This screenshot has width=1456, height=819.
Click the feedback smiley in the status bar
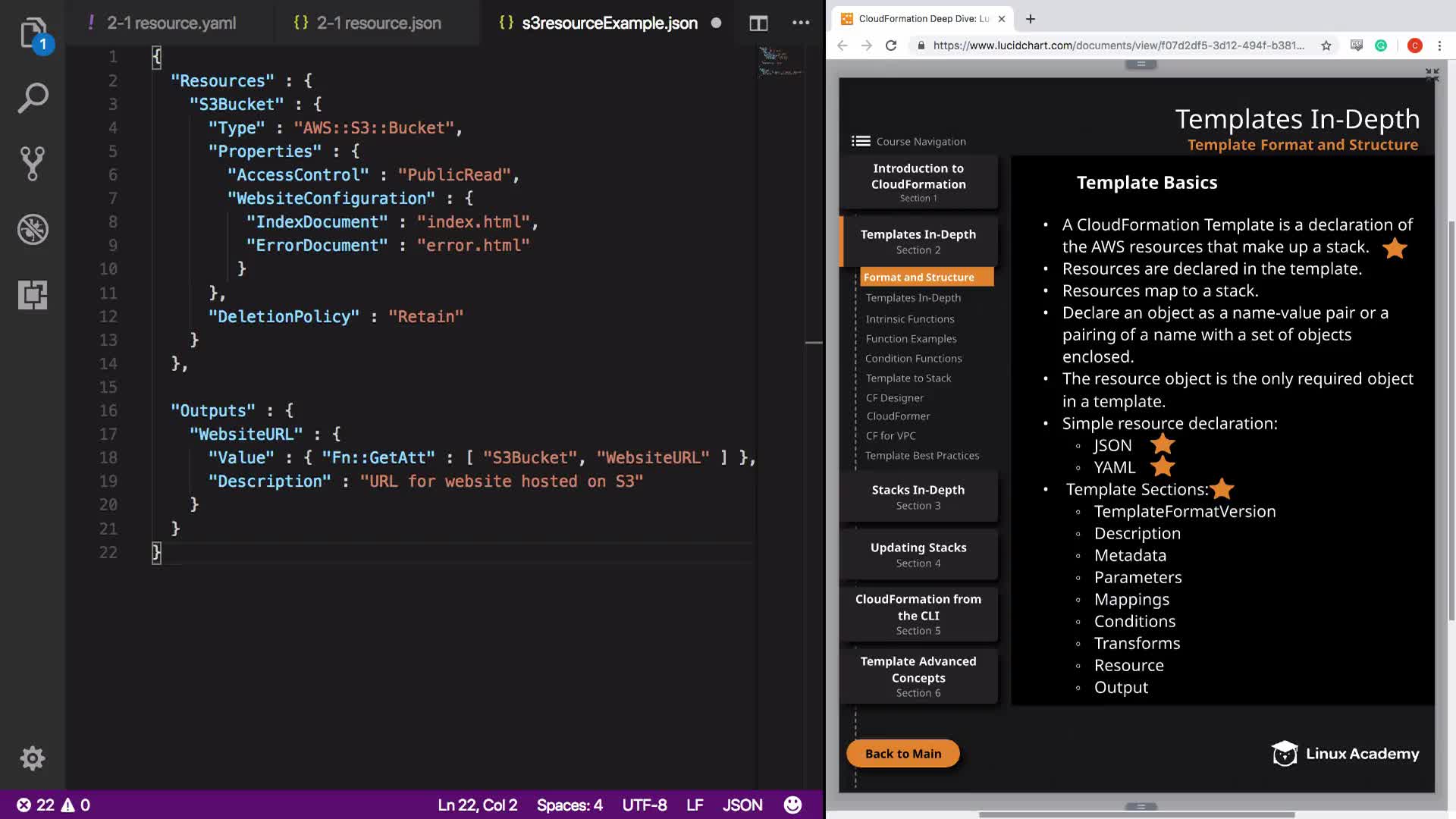click(x=792, y=805)
